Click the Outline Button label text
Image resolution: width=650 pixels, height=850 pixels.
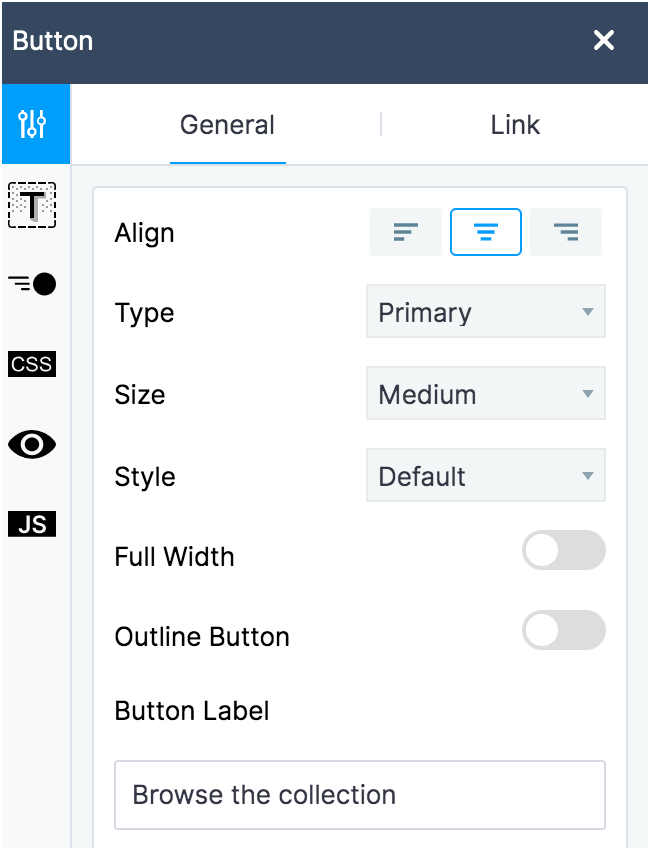202,637
